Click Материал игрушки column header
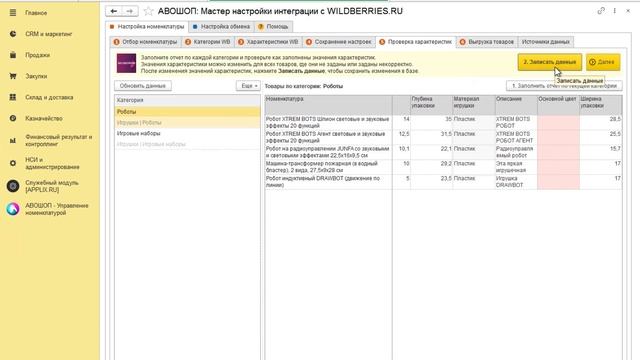The image size is (640, 360). coord(474,105)
